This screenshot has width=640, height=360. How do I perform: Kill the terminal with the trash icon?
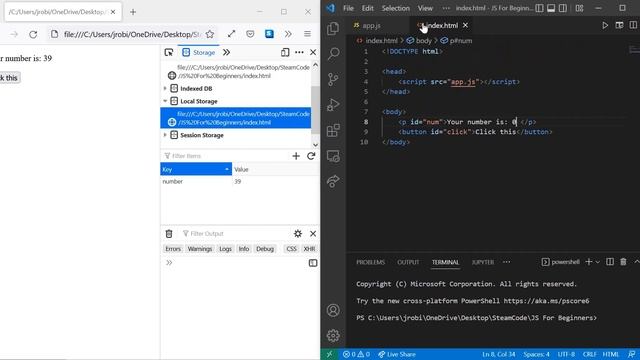point(623,262)
